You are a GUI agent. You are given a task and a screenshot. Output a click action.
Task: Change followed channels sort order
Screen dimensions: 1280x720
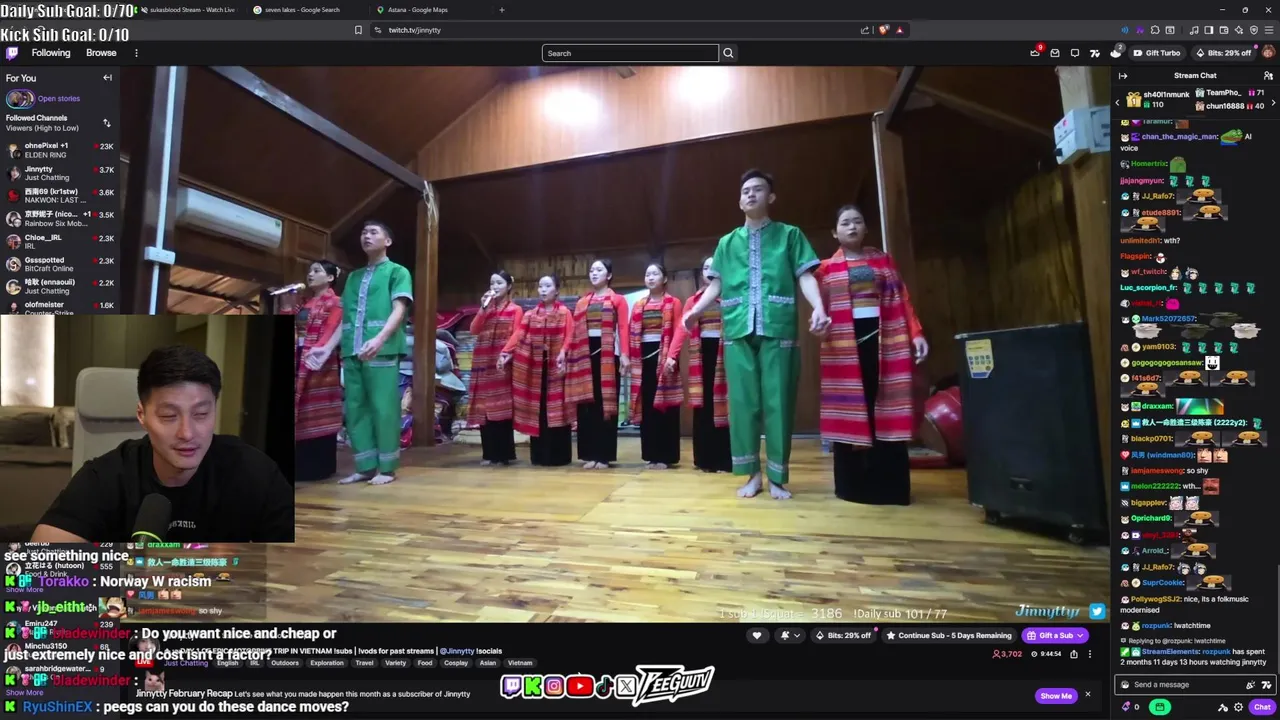pos(107,123)
